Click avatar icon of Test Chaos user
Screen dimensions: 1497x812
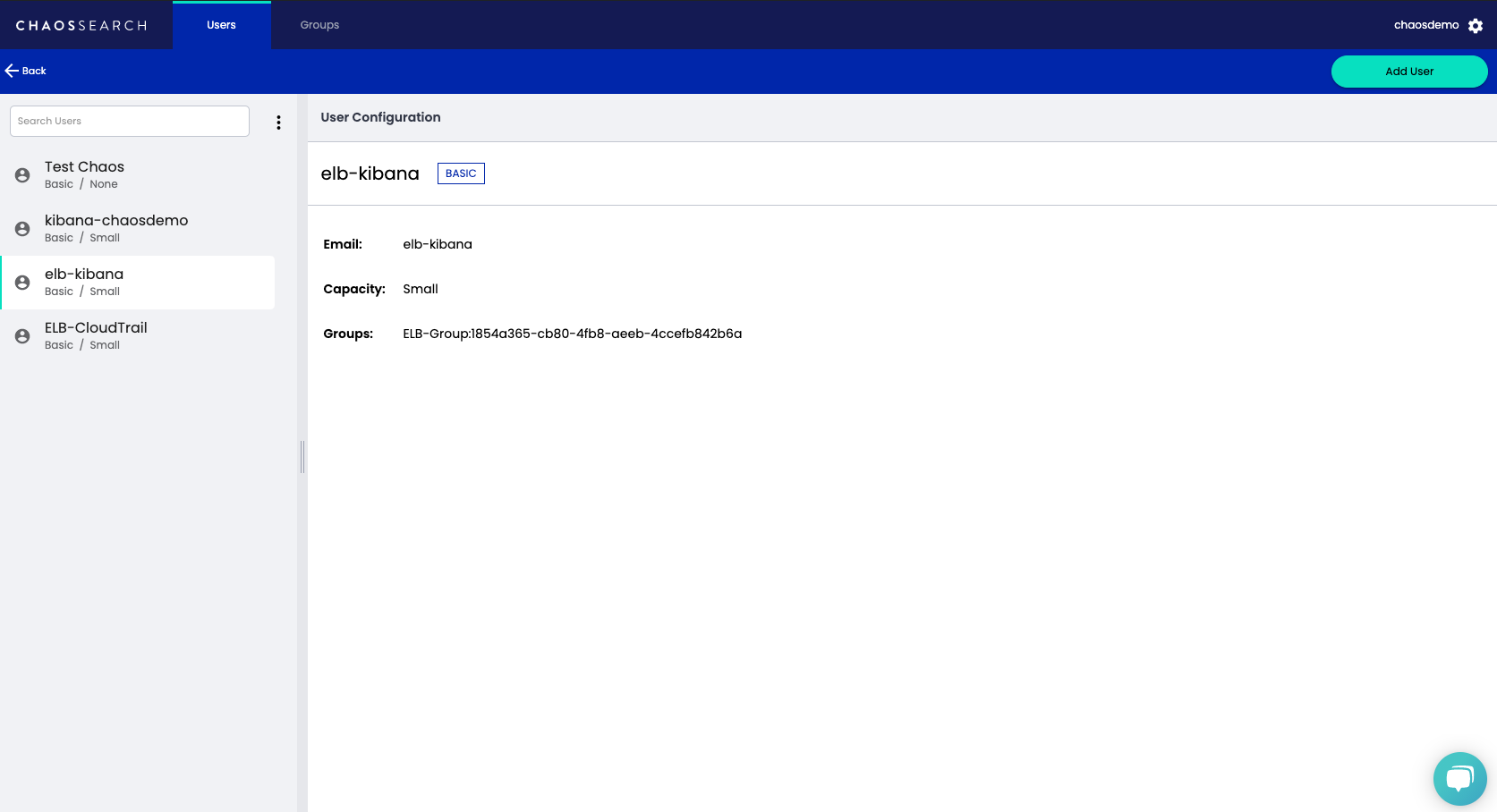(x=22, y=175)
